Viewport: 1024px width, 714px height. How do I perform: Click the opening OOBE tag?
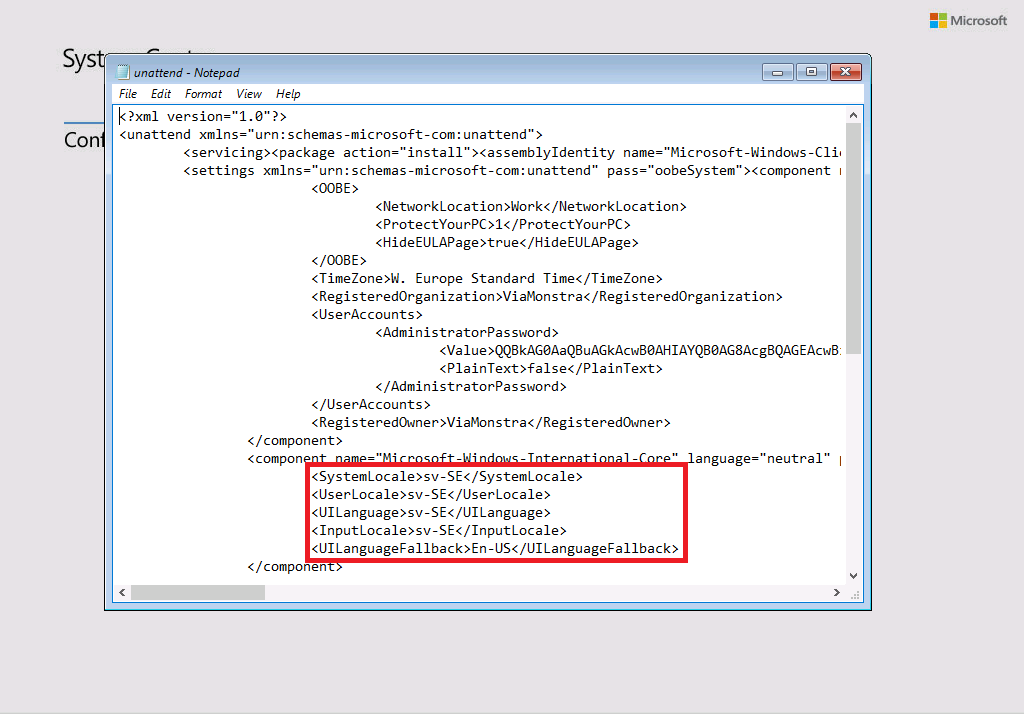click(335, 189)
